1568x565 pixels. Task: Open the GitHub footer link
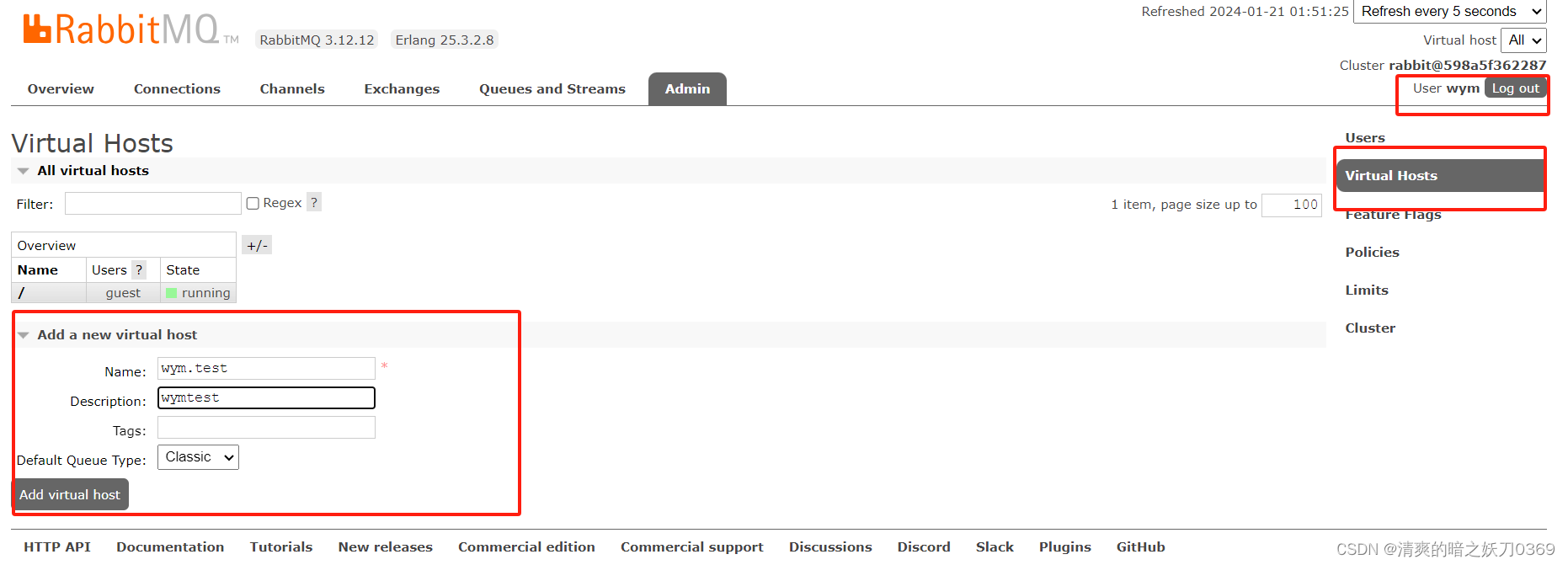click(x=1141, y=546)
